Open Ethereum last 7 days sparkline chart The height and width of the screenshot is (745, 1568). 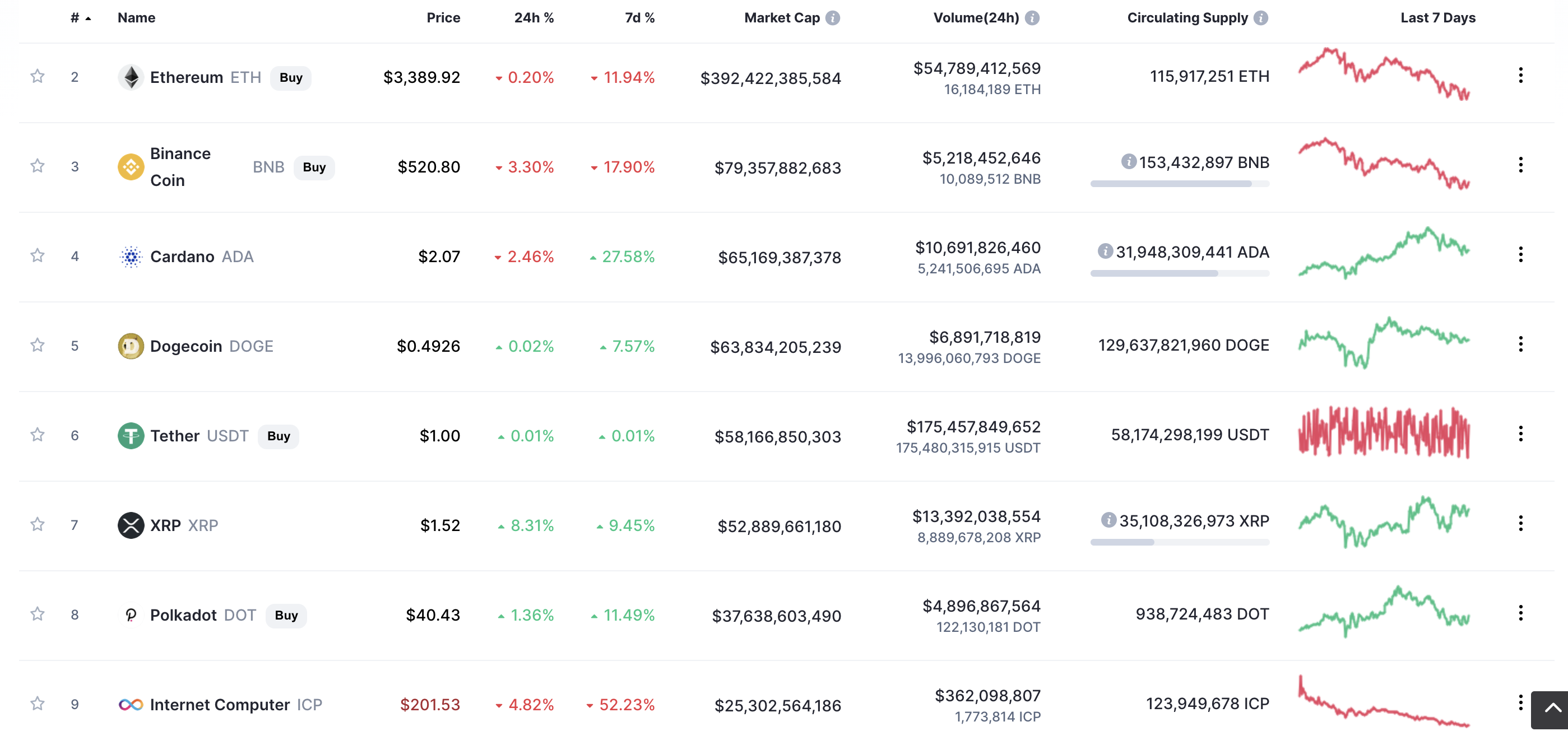1384,74
